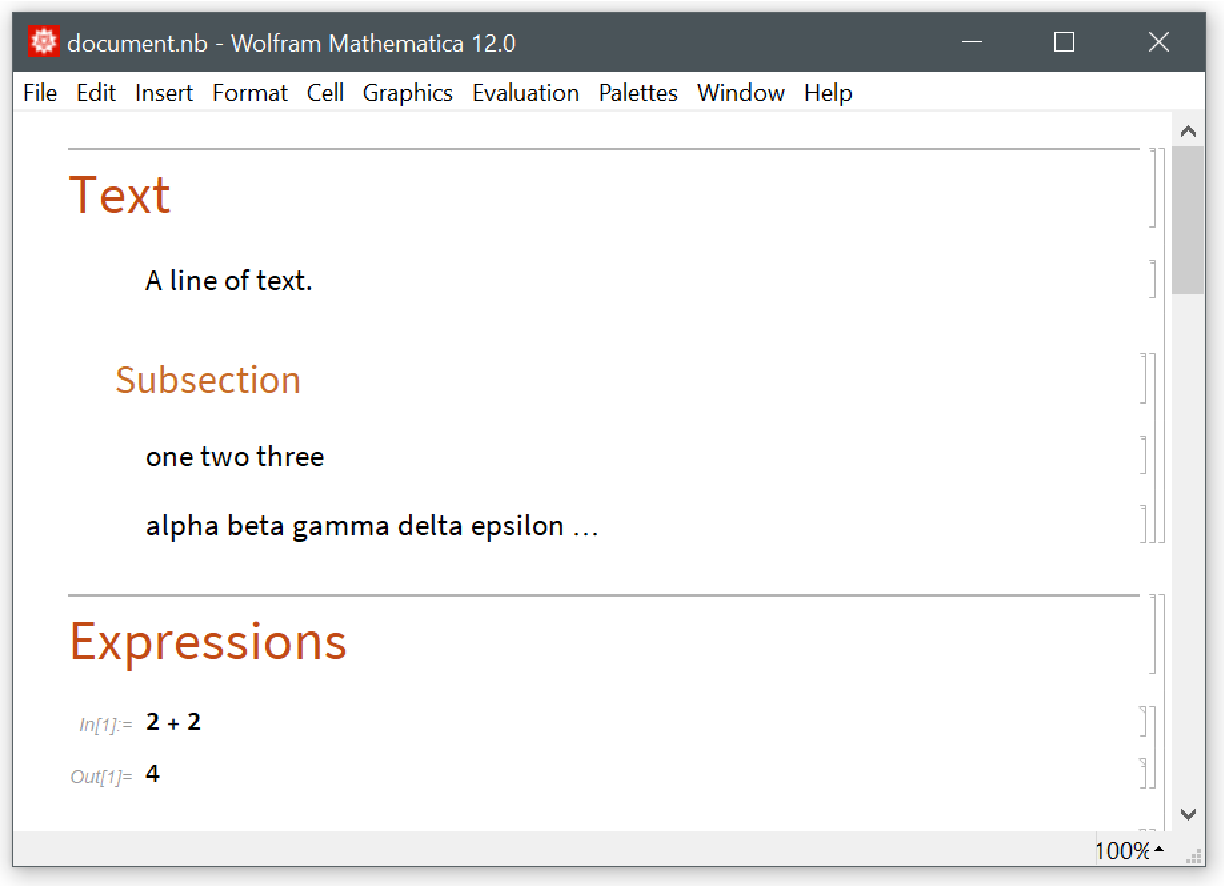1224x886 pixels.
Task: Select the Out[1] output cell bracket
Action: [x=1143, y=773]
